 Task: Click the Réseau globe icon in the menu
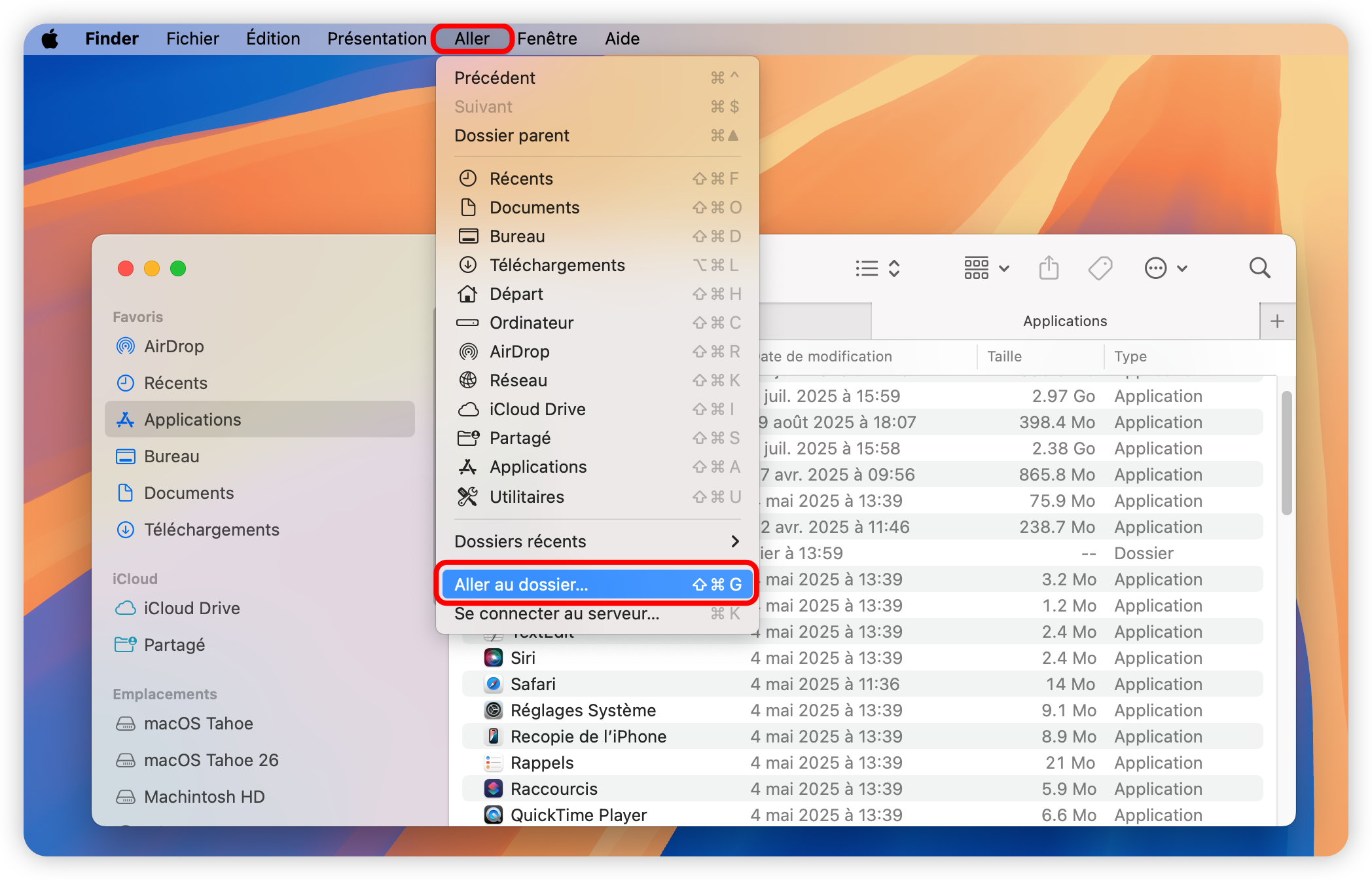click(467, 380)
